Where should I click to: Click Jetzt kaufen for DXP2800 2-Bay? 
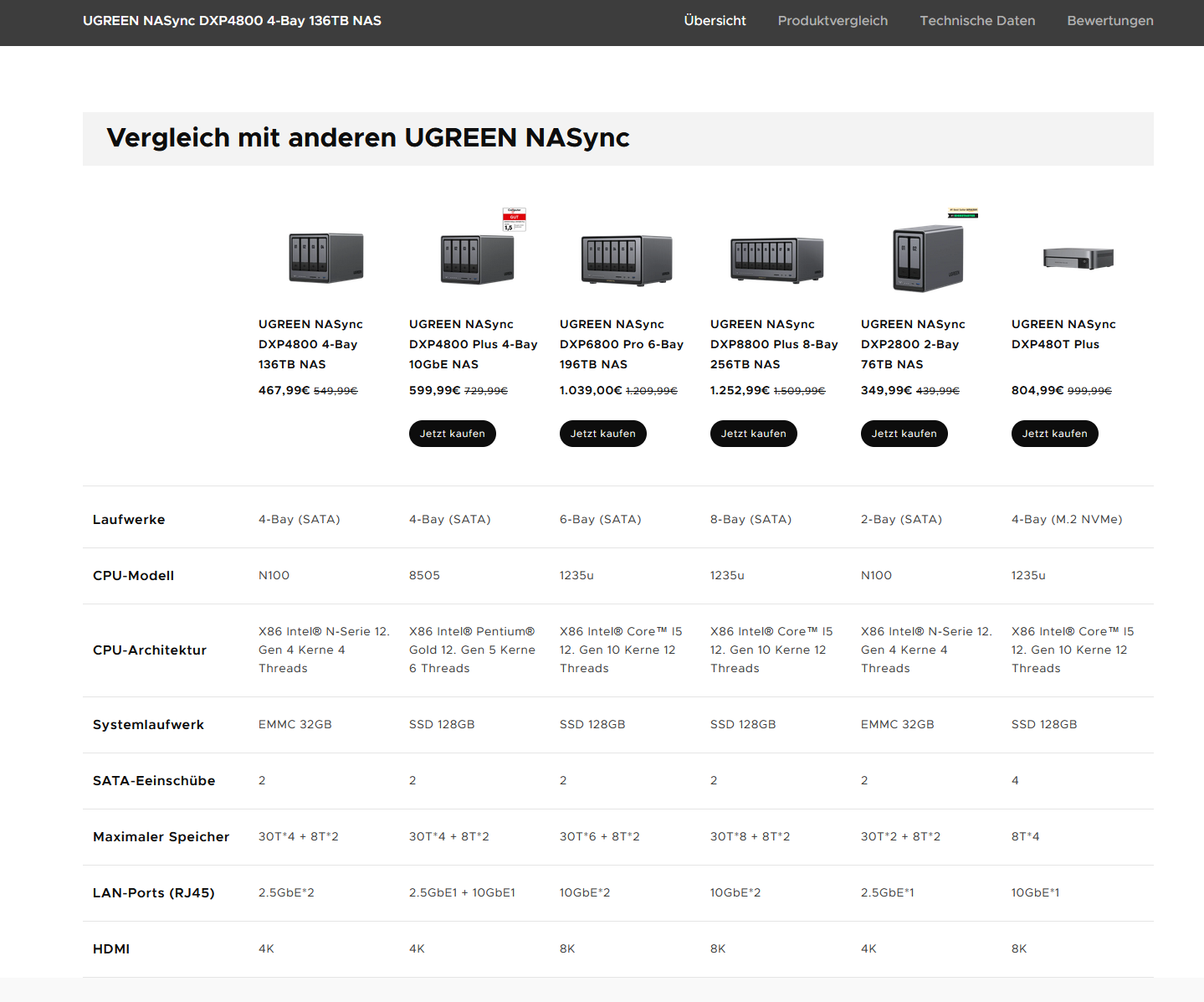904,434
